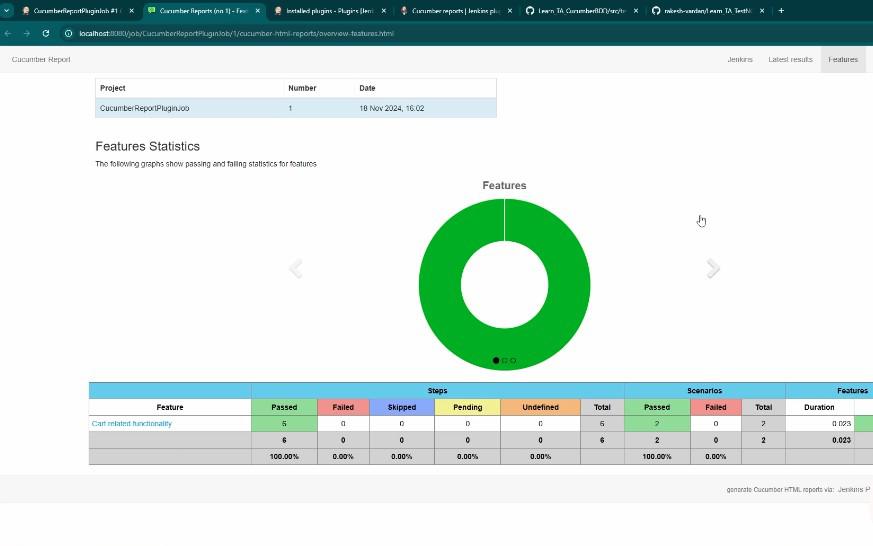The height and width of the screenshot is (546, 873).
Task: Sort by Scenarios Passed column header
Action: point(657,407)
